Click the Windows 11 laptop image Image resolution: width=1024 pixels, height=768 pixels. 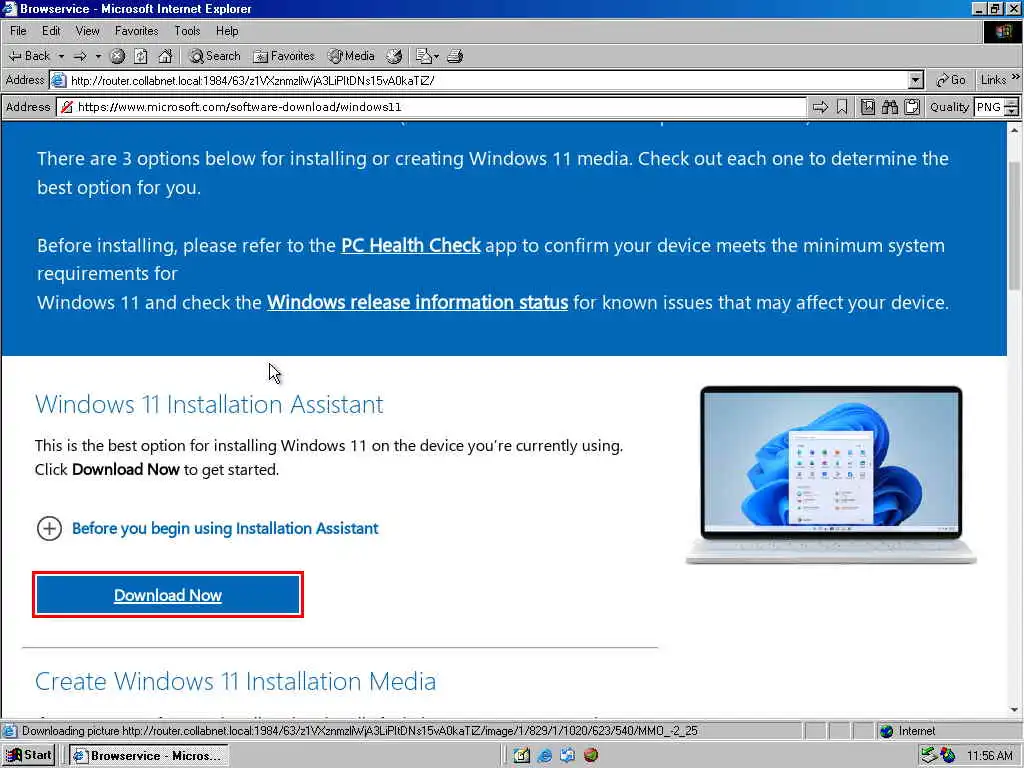pos(831,475)
